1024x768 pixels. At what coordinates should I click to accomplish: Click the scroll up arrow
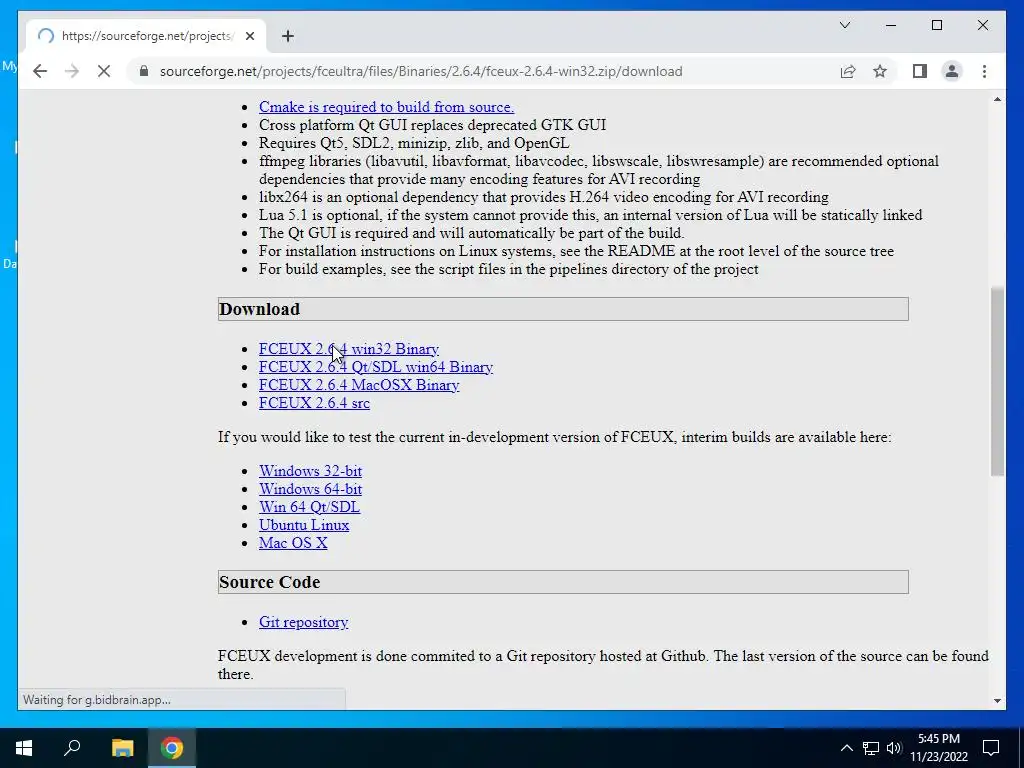(997, 99)
